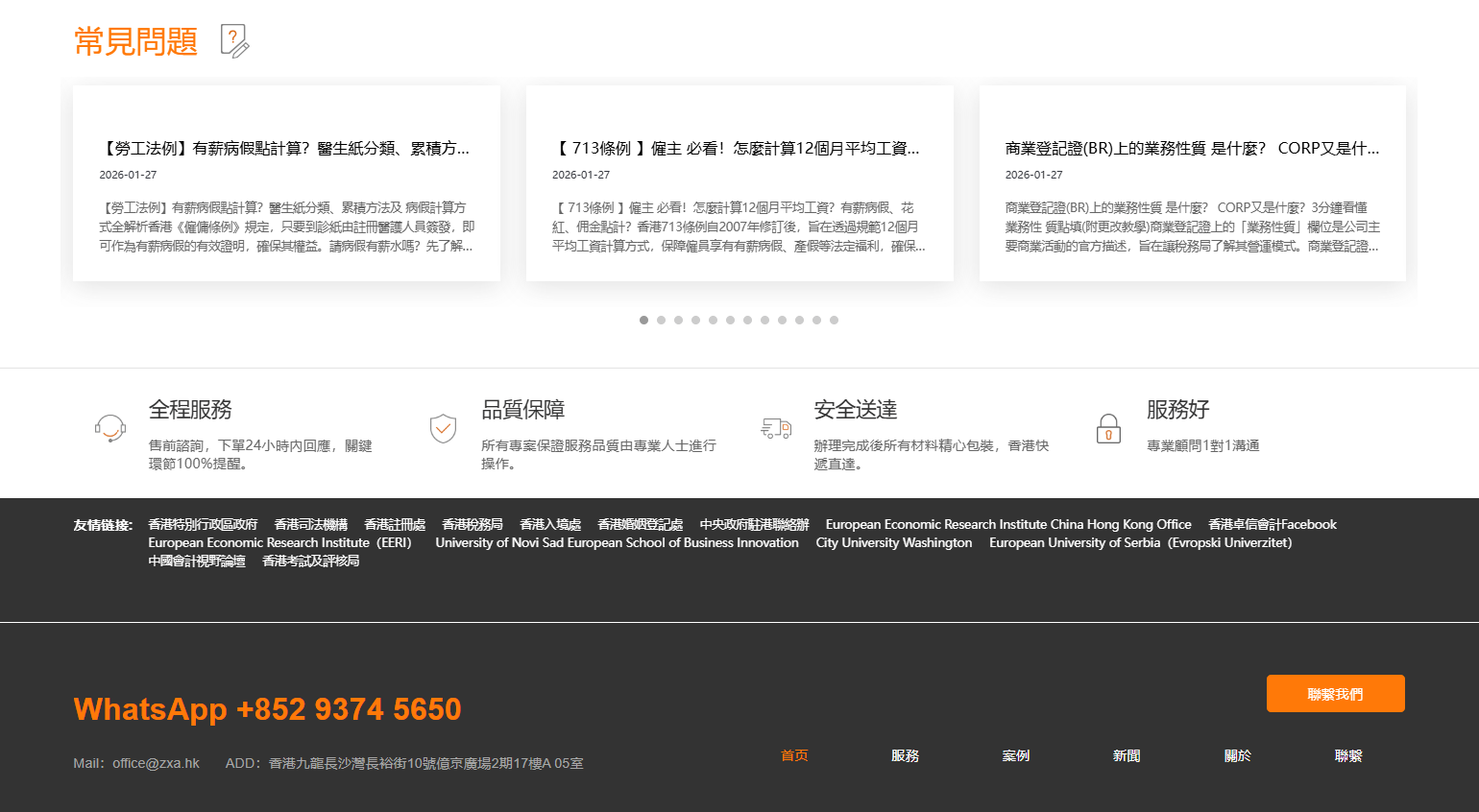
Task: Select the first carousel pagination dot
Action: coord(643,320)
